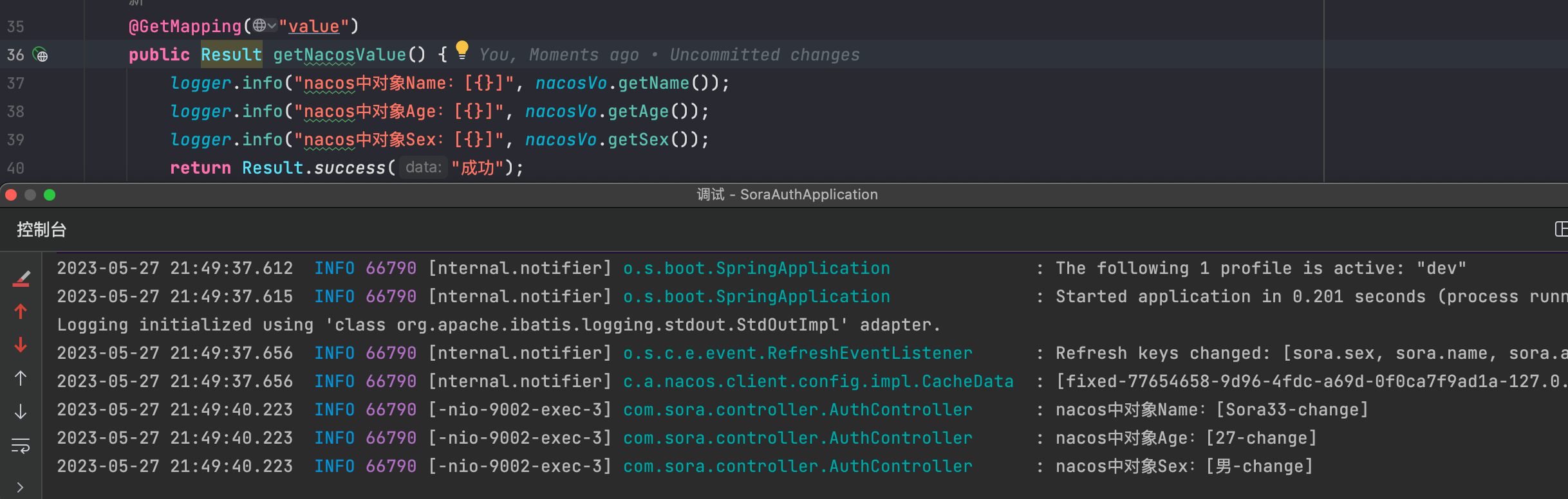Expand more console toolbar actions chevron
This screenshot has width=1568, height=499.
tap(21, 487)
